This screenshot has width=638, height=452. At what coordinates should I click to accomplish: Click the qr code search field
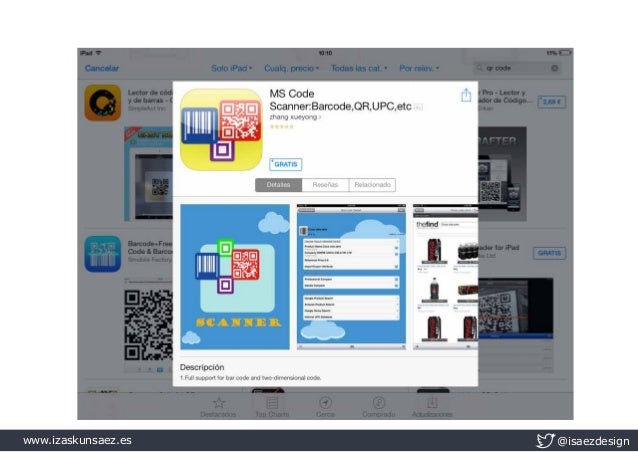tap(517, 68)
